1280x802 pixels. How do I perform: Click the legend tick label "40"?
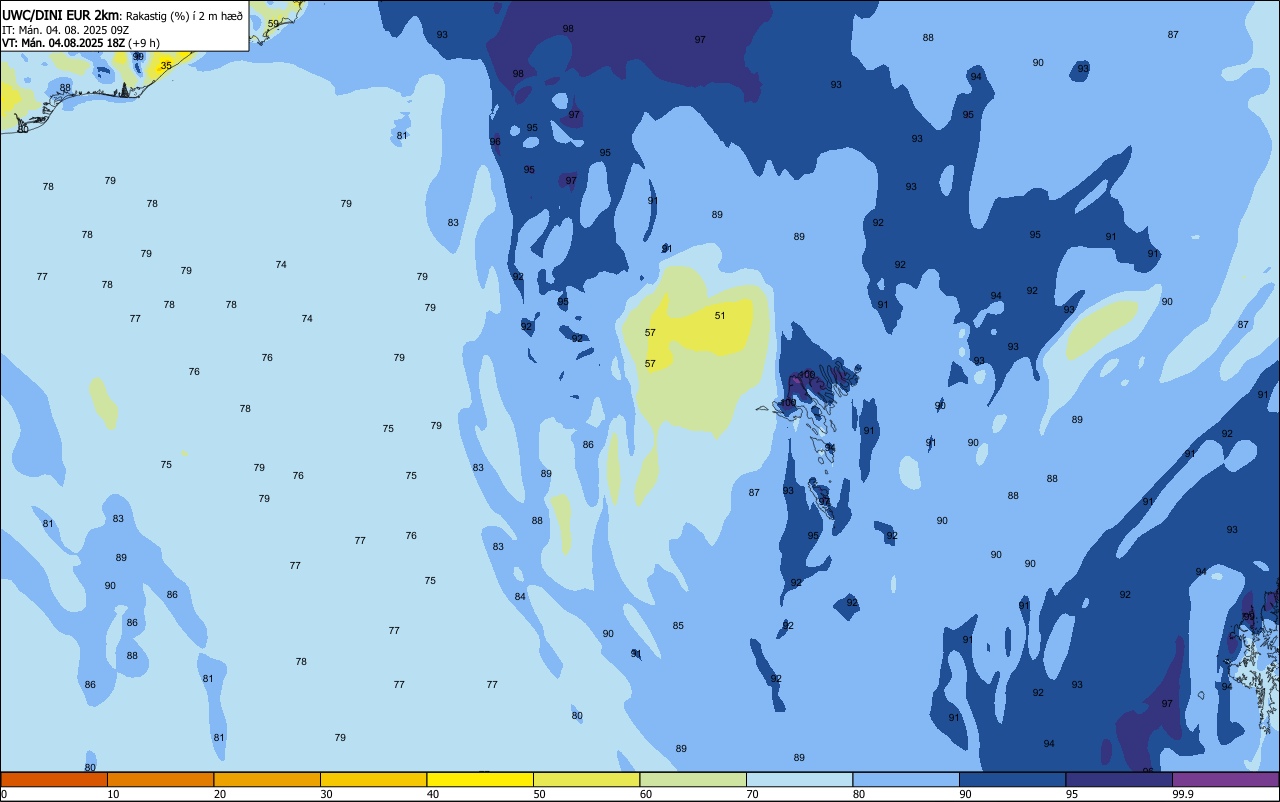(433, 794)
